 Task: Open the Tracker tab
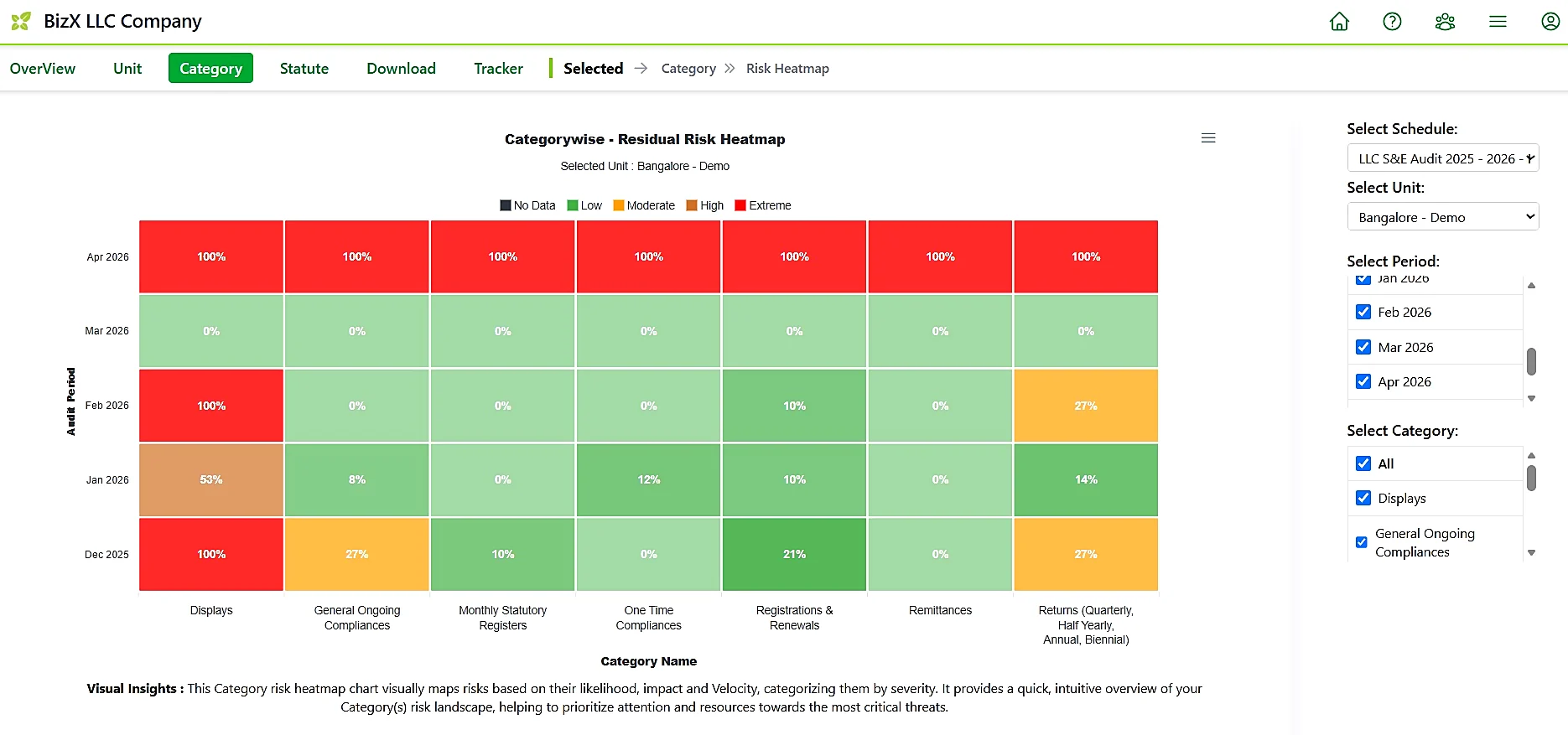(x=498, y=69)
